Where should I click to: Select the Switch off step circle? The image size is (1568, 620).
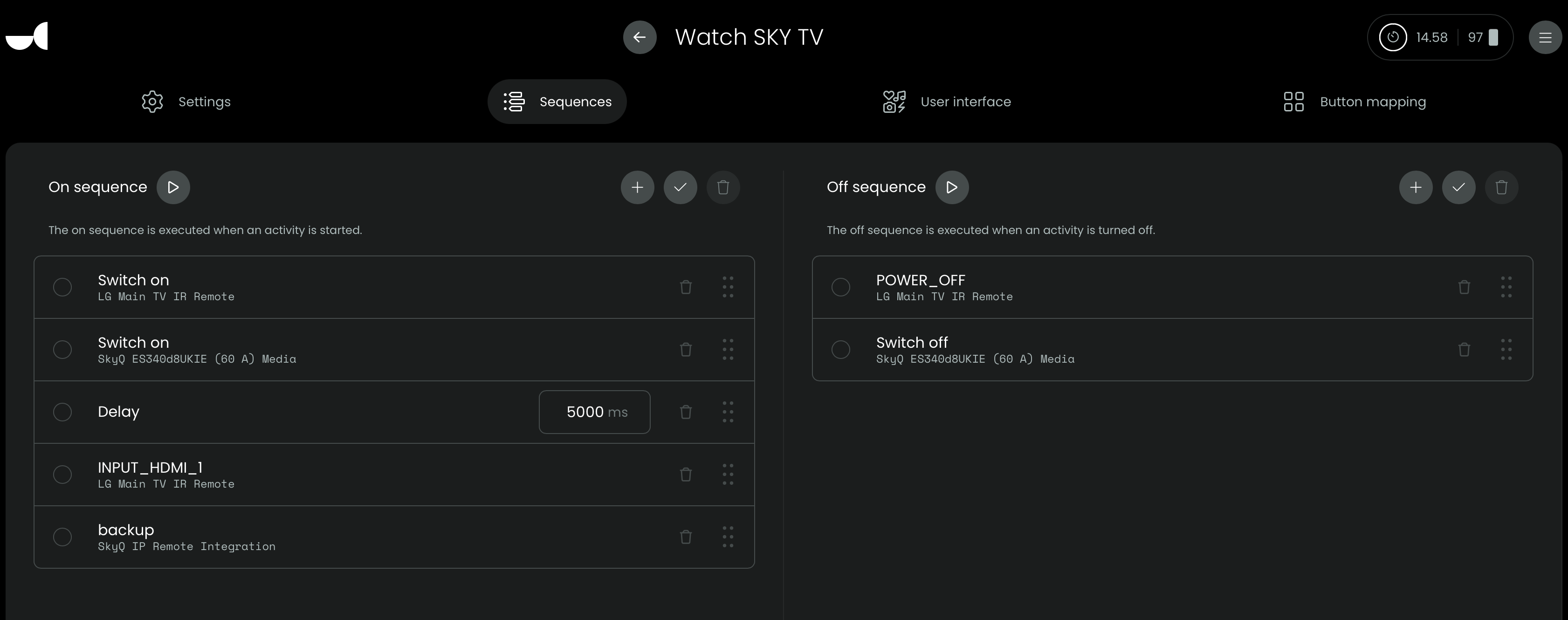click(x=840, y=350)
